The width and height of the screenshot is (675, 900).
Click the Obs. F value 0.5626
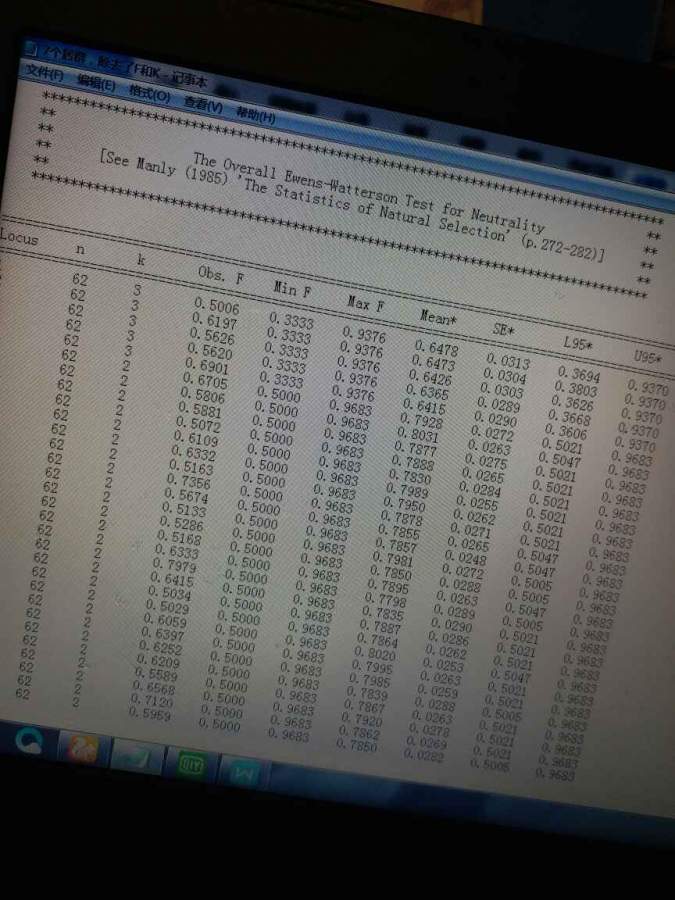coord(212,335)
